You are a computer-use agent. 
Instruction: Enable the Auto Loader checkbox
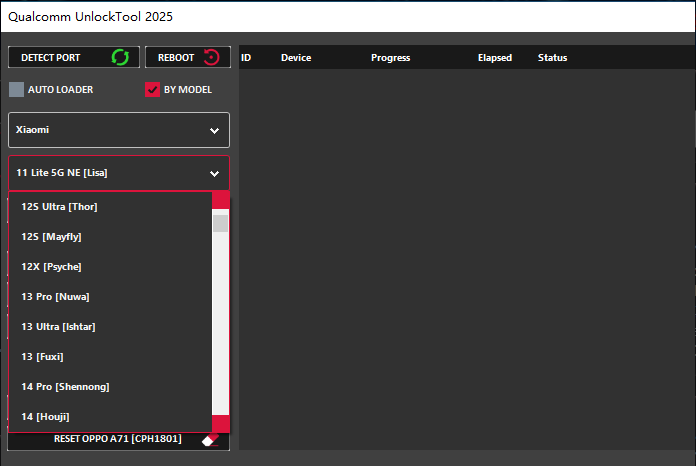[16, 89]
